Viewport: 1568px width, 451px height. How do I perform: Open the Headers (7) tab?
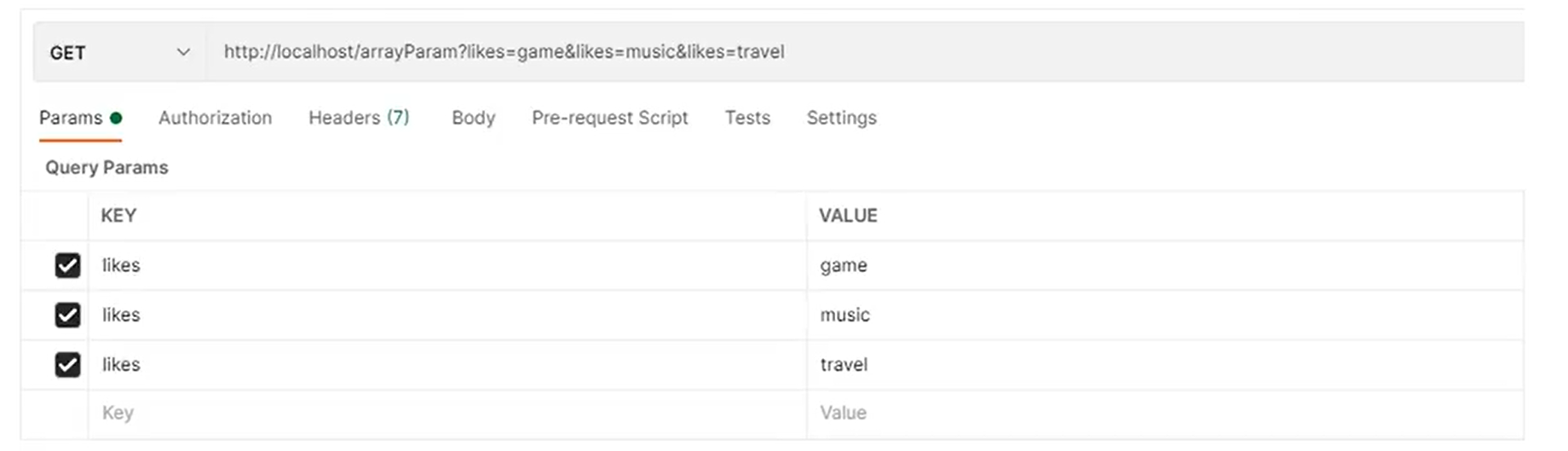(359, 118)
